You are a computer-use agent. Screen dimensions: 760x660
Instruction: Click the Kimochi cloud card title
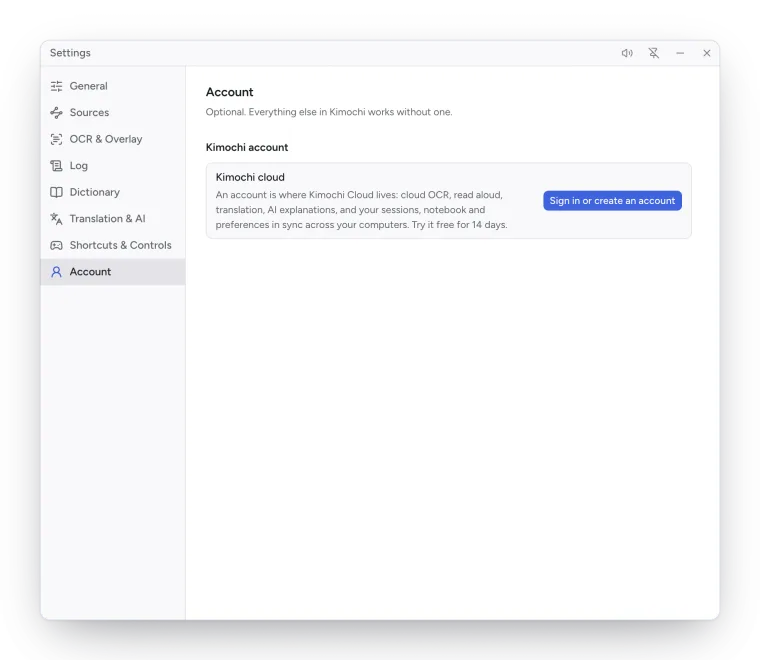[250, 177]
